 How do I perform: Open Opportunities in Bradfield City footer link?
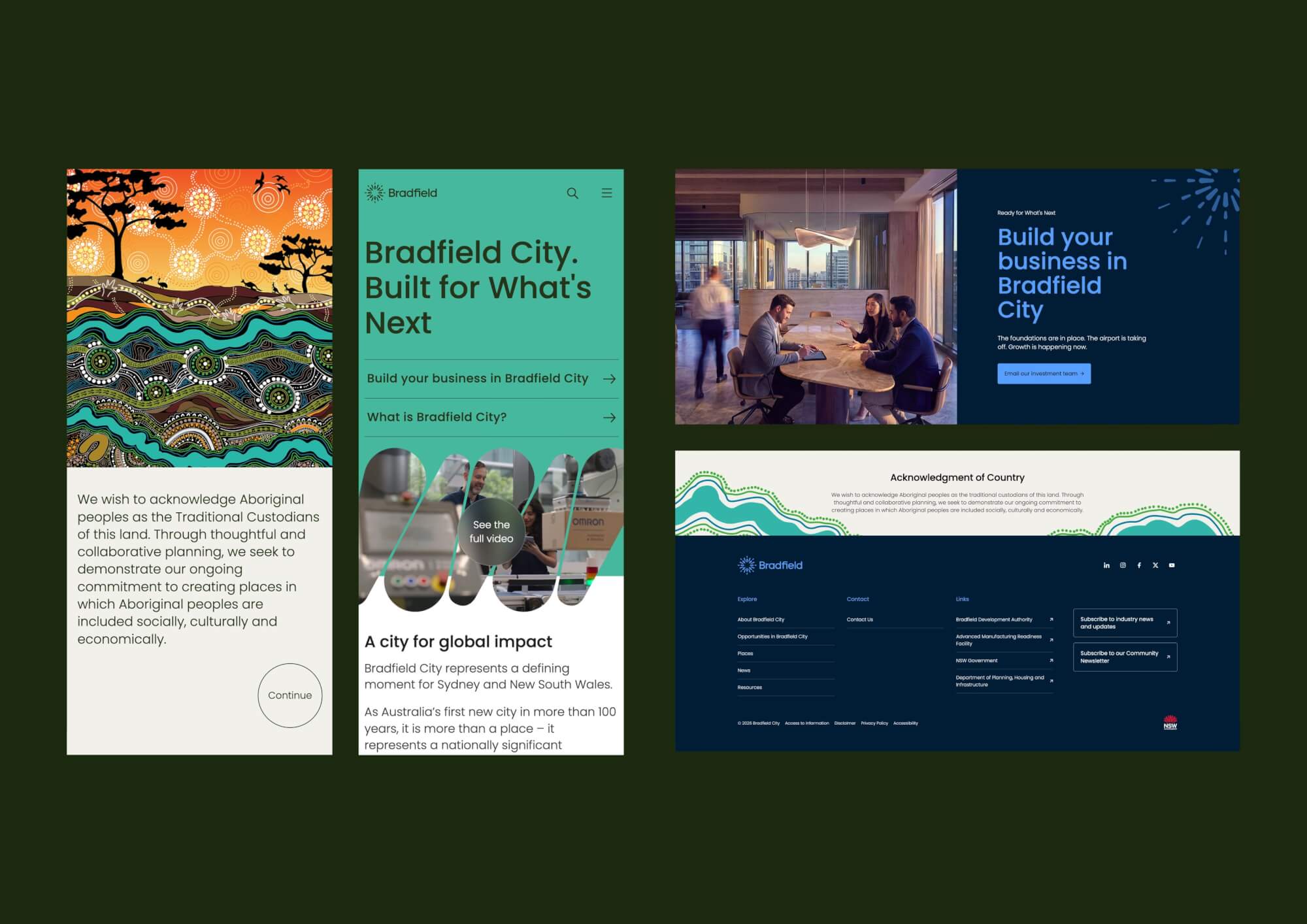pyautogui.click(x=772, y=636)
